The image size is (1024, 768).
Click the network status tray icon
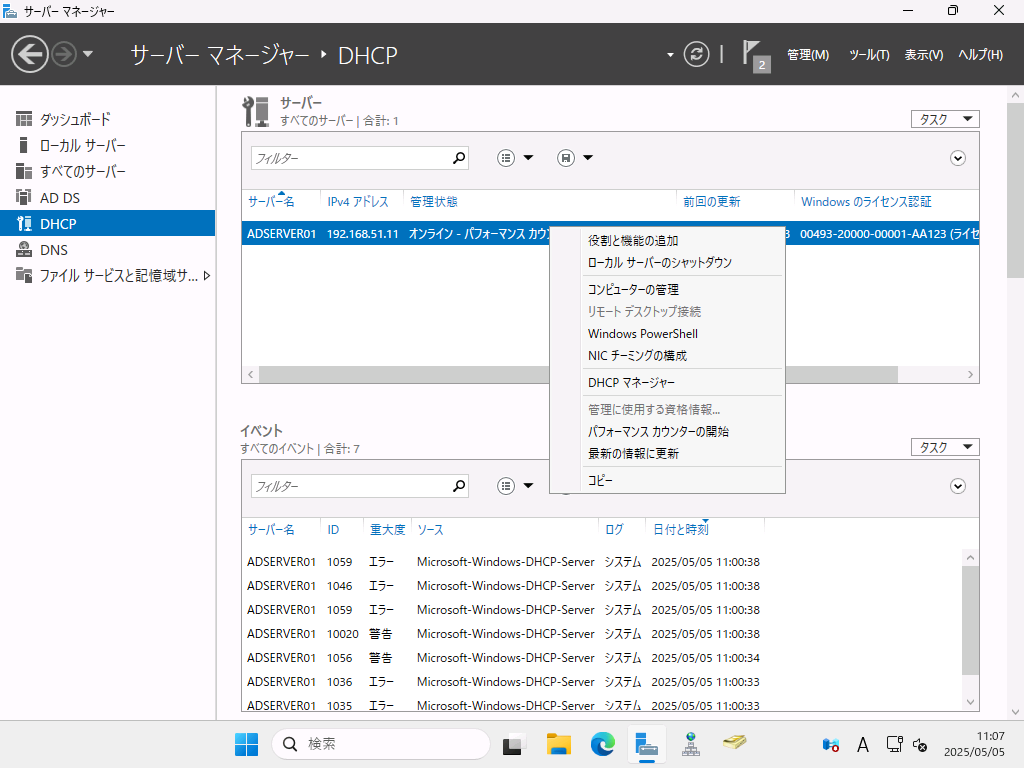[x=895, y=744]
